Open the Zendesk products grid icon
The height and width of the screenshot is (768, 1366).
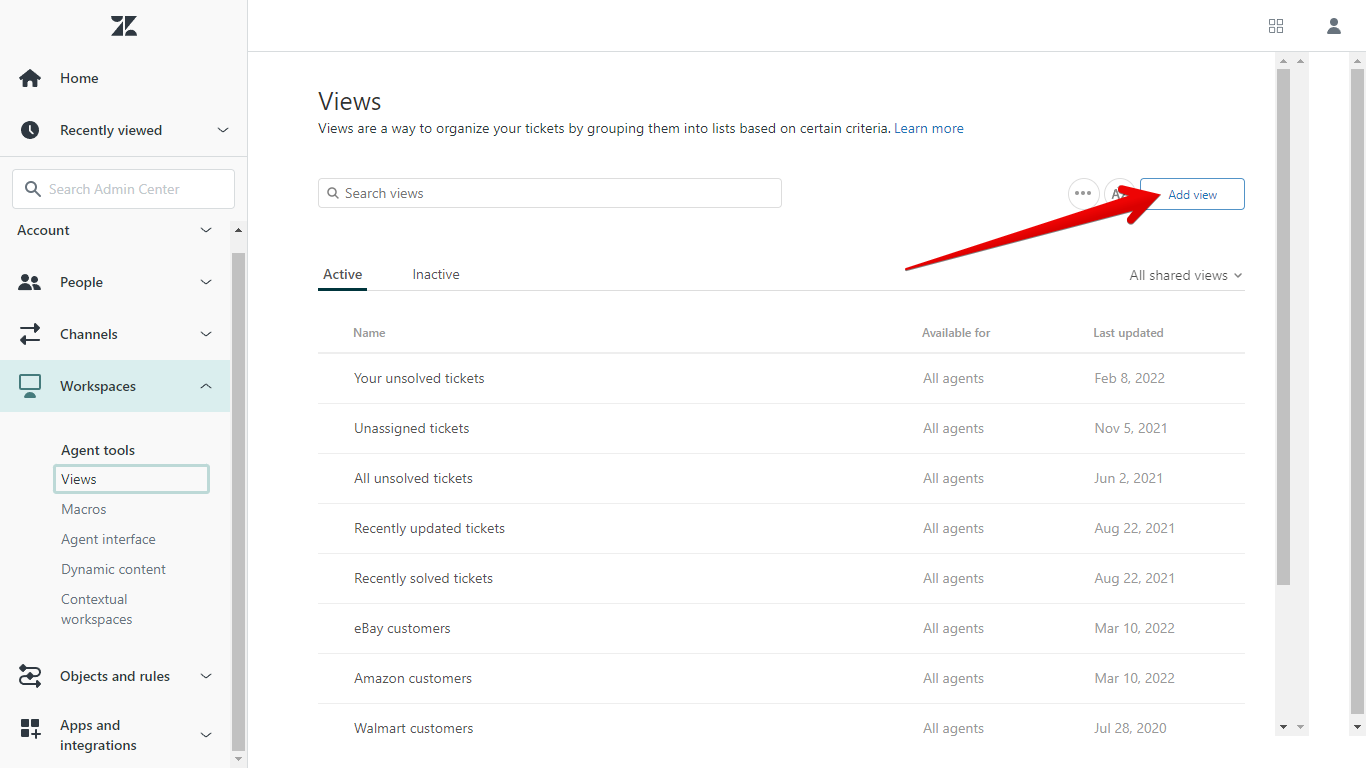[x=1276, y=26]
